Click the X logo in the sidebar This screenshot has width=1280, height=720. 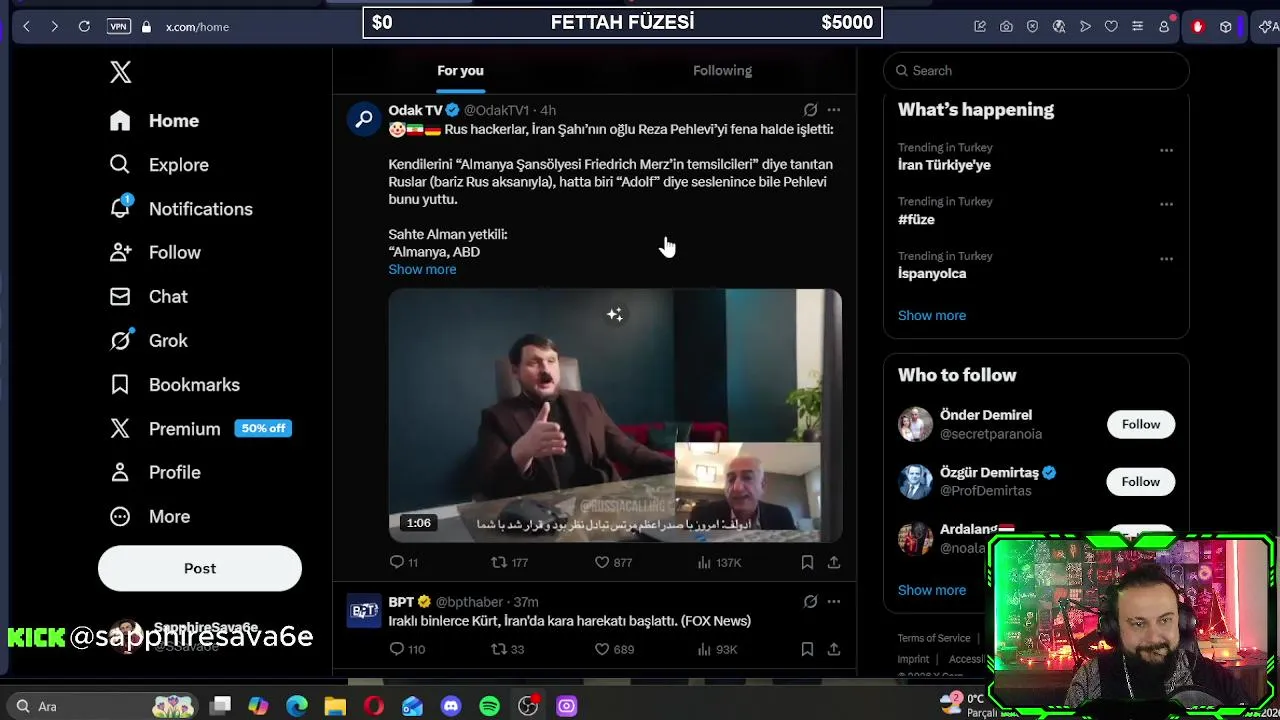(120, 72)
